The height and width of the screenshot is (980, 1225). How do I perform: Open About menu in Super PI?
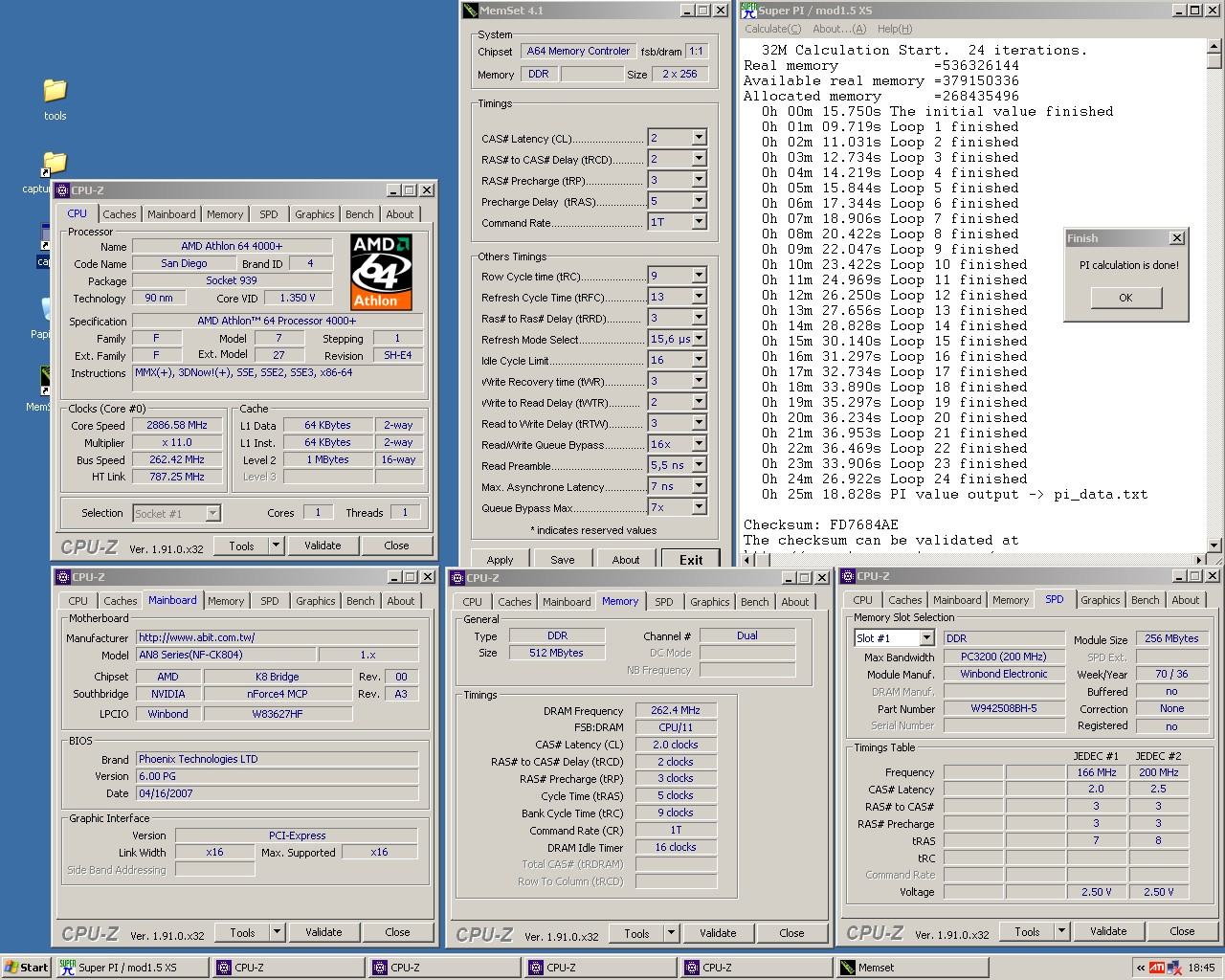[841, 29]
